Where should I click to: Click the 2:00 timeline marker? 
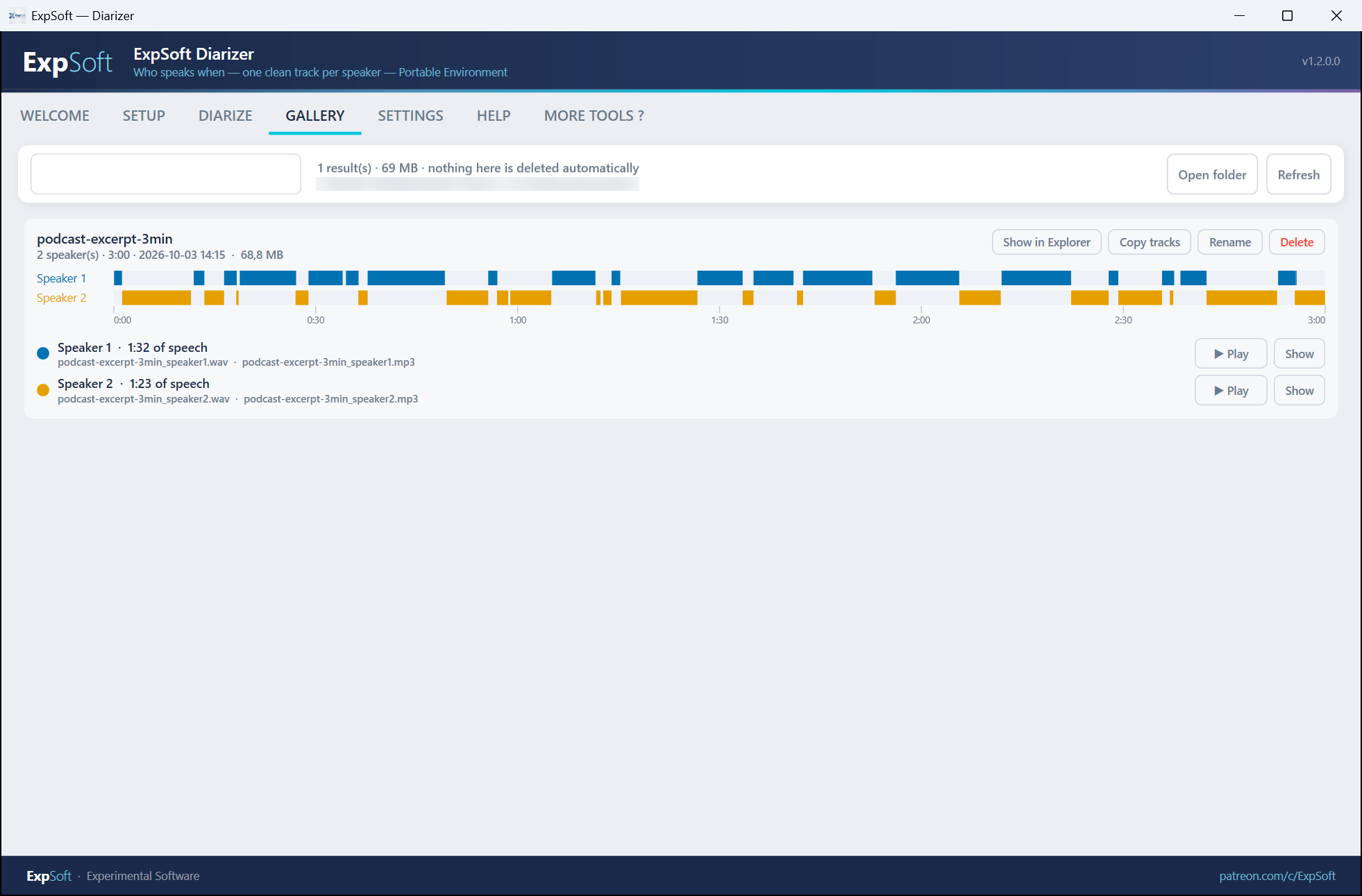coord(921,320)
